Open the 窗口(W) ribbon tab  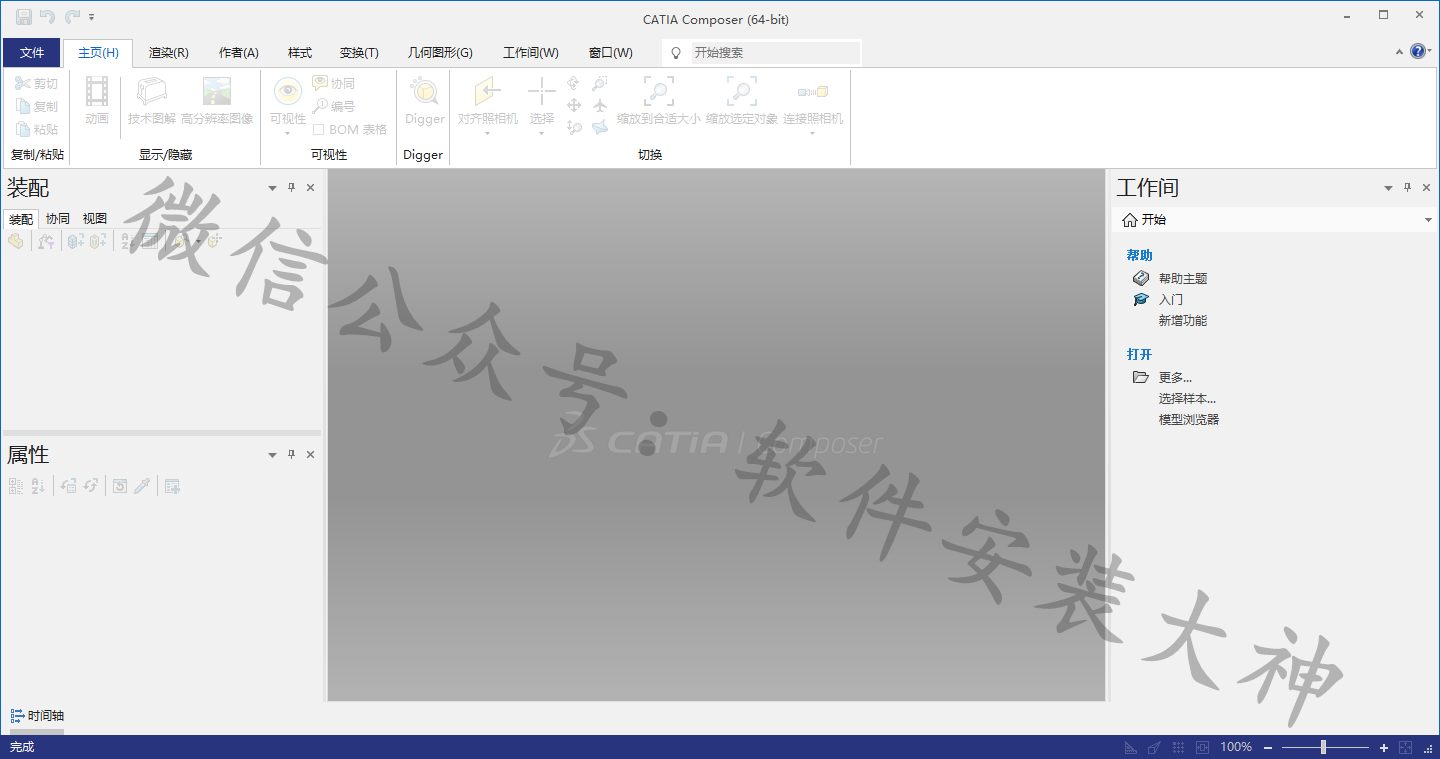point(611,53)
